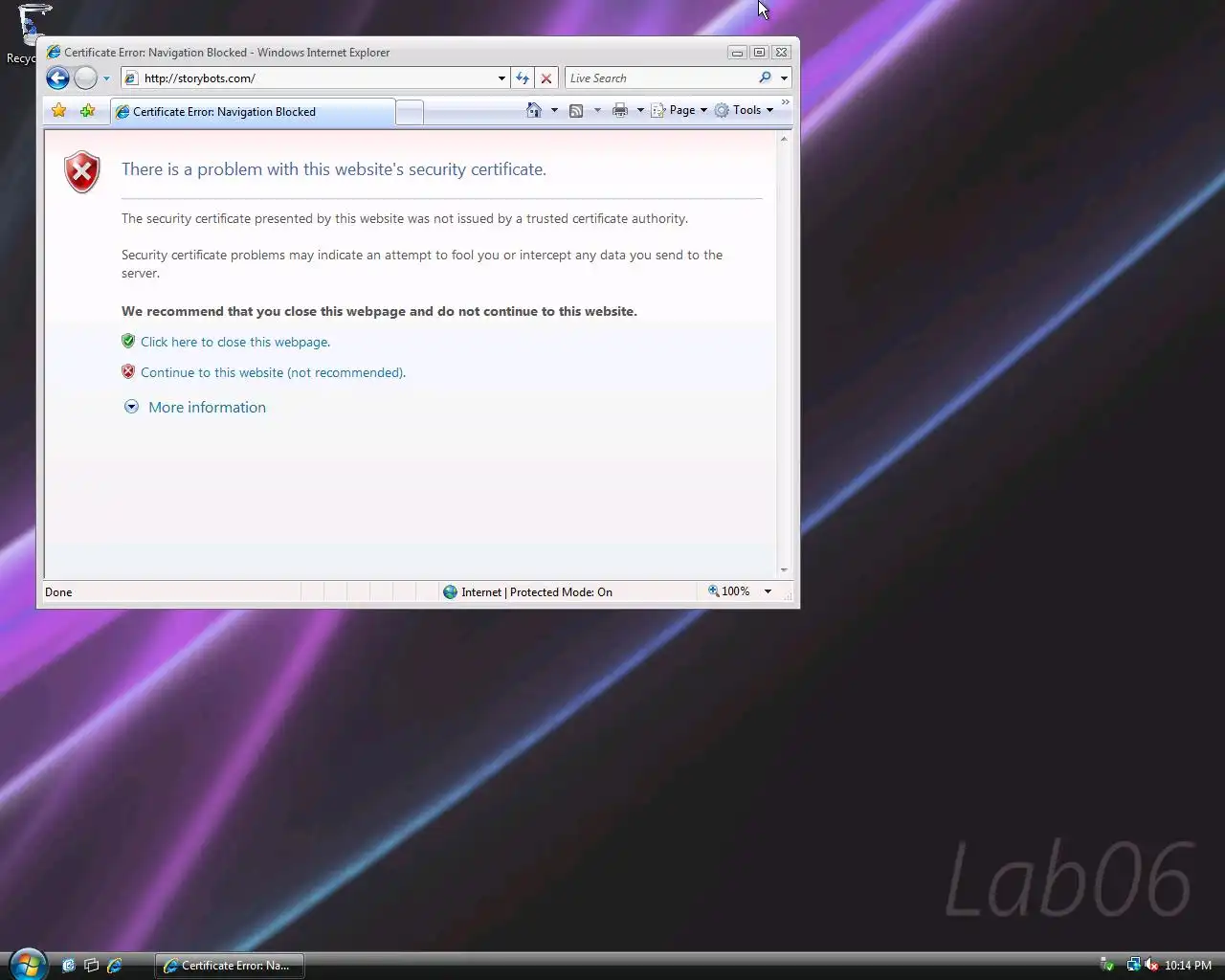
Task: Click the 100% zoom level button
Action: [x=729, y=591]
